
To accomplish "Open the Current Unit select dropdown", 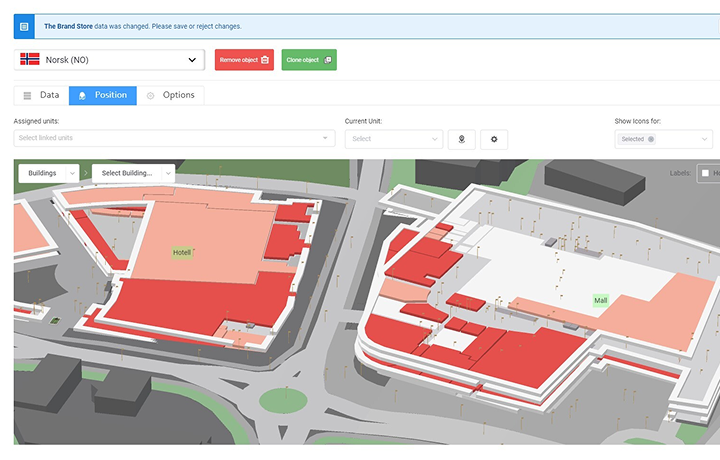I will click(394, 139).
